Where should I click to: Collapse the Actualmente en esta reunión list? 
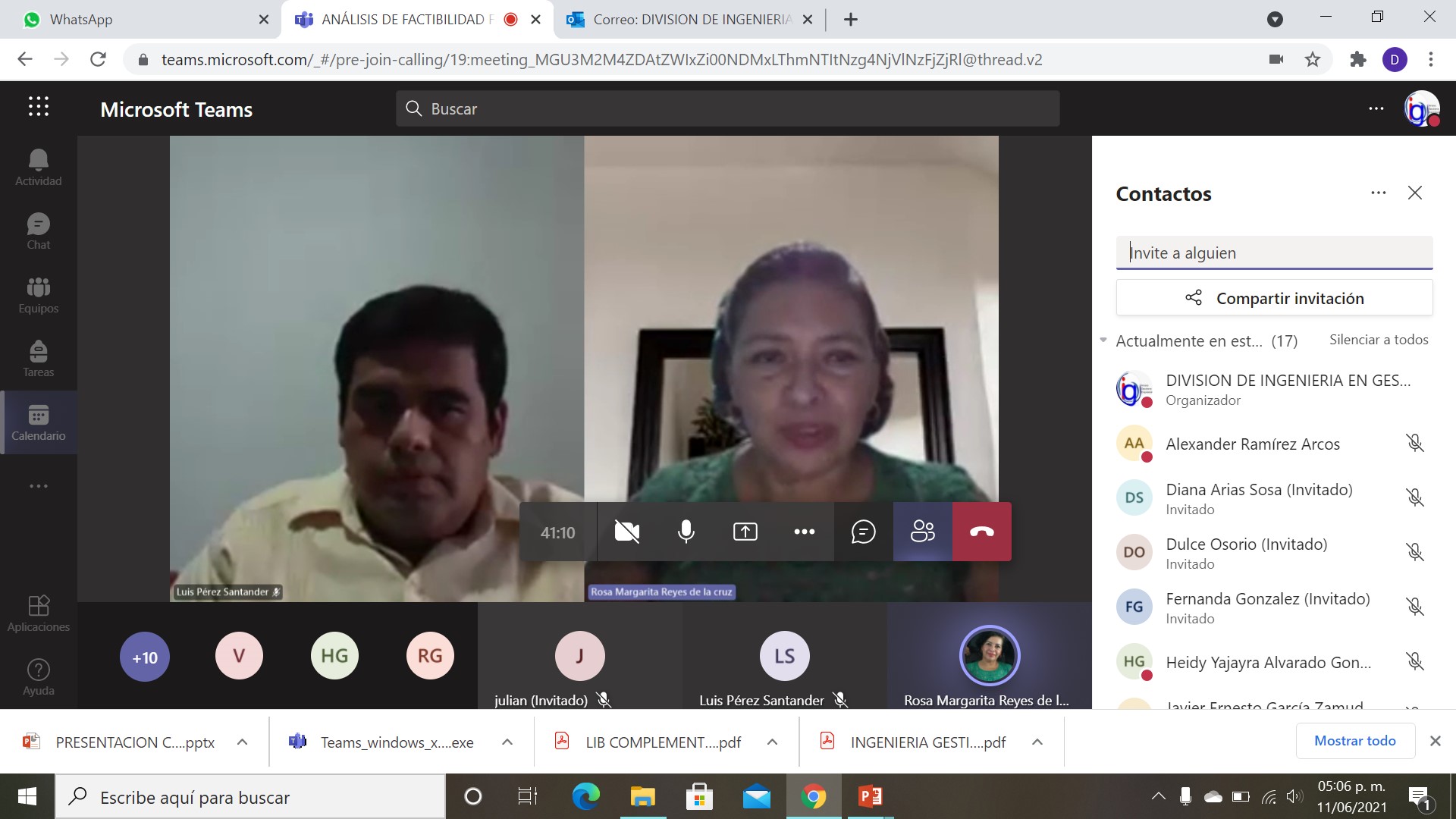pos(1103,340)
